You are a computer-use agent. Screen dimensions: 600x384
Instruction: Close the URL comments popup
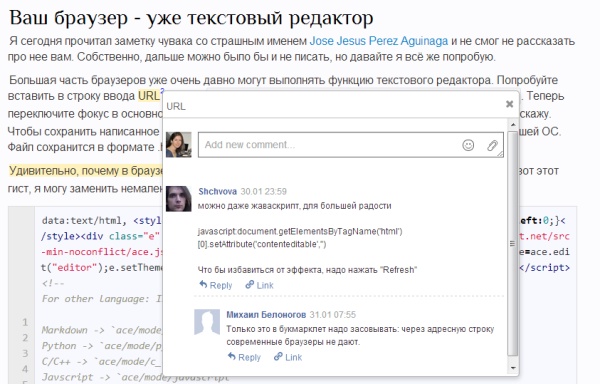(509, 104)
